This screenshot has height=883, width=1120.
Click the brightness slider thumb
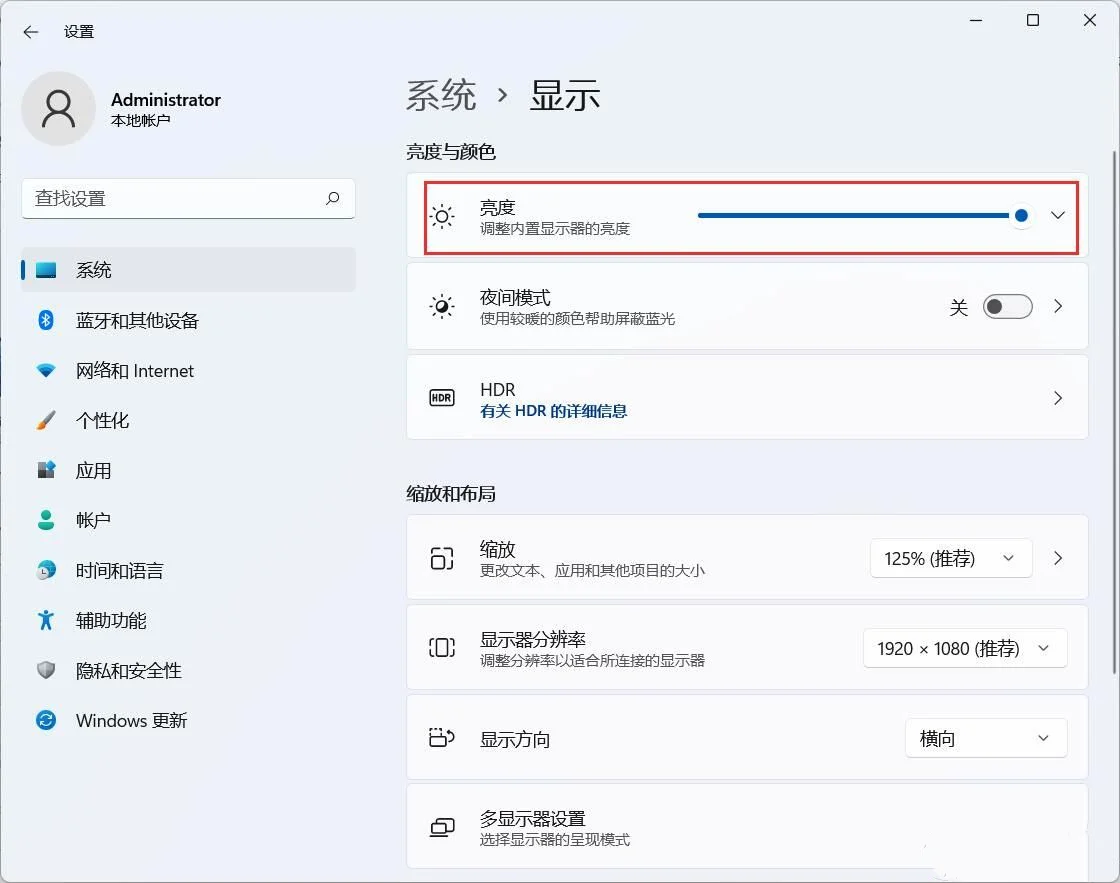(x=1021, y=215)
